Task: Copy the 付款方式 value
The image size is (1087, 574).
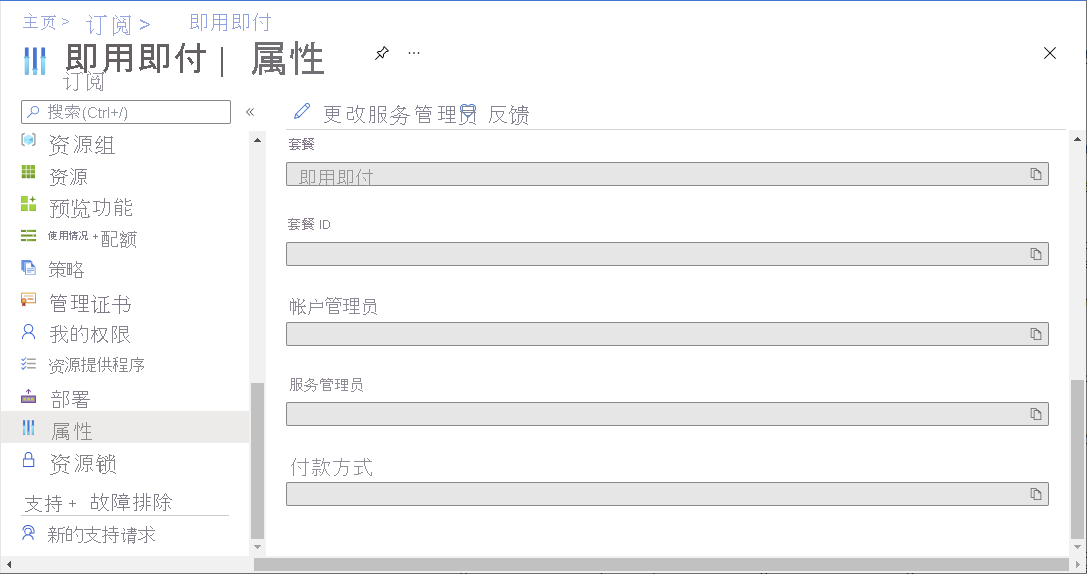Action: (x=1036, y=494)
